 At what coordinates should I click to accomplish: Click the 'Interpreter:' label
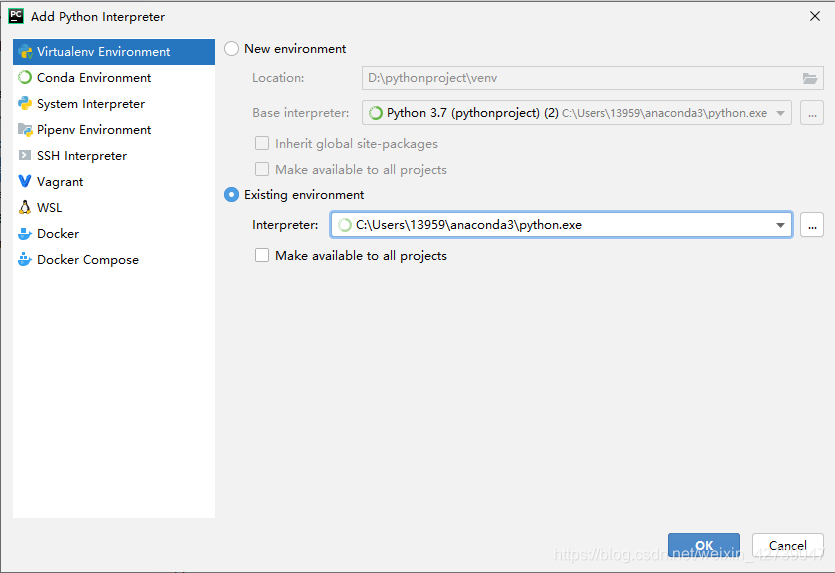pyautogui.click(x=285, y=225)
